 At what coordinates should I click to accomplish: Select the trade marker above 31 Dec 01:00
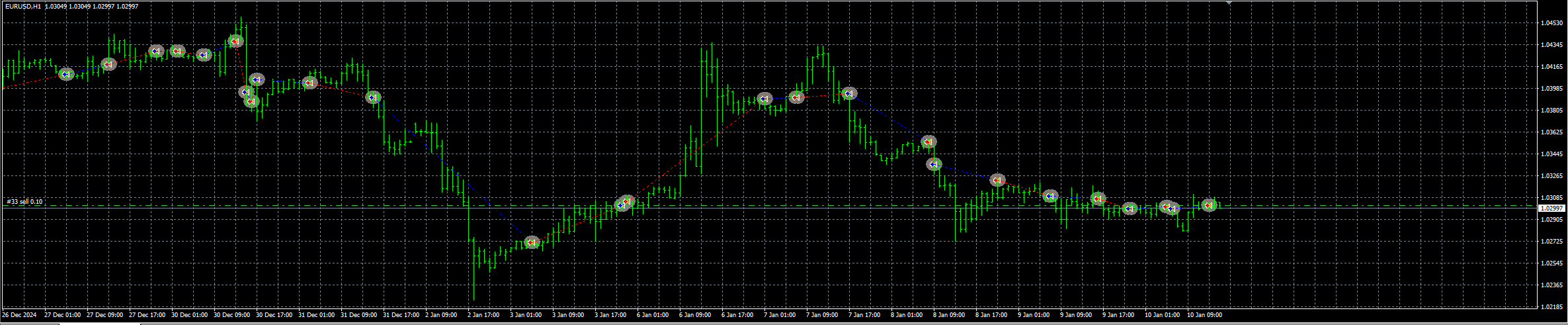pos(309,83)
